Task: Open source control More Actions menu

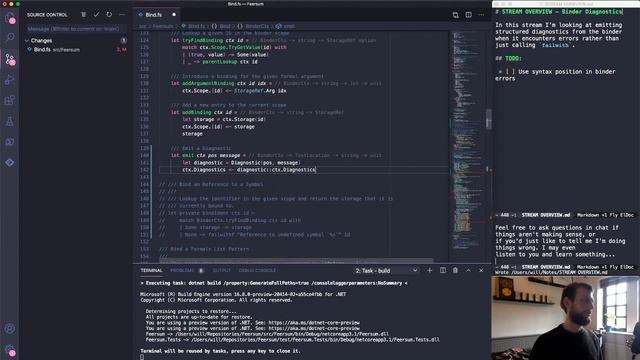Action: coord(122,15)
